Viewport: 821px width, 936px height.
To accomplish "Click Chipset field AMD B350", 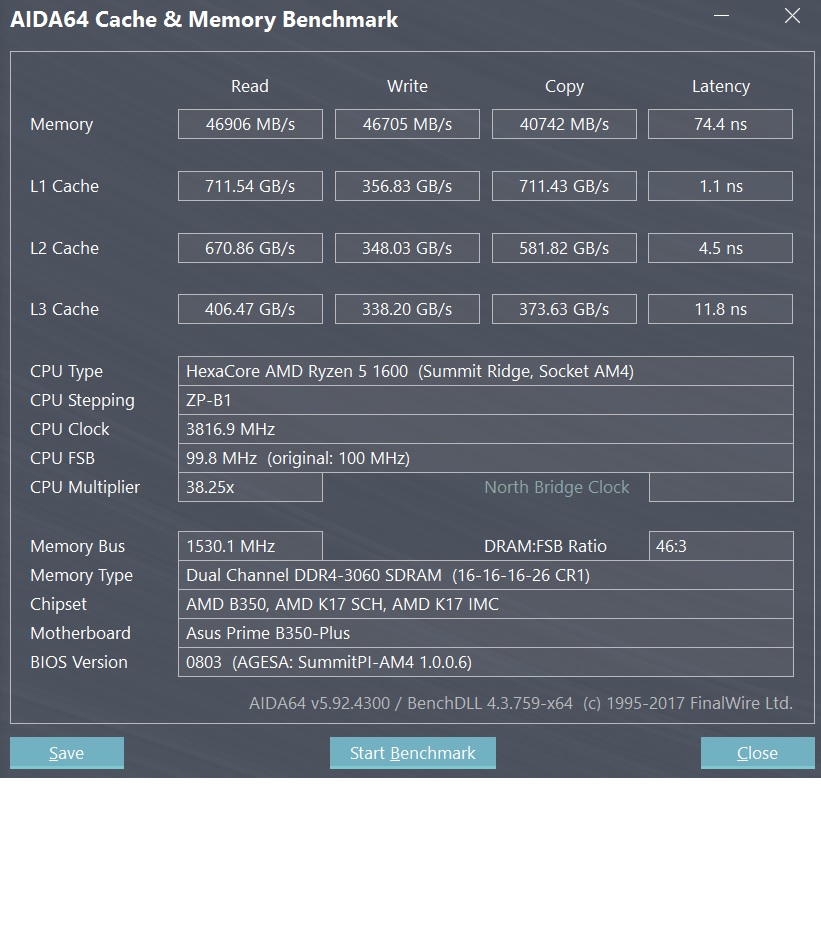I will coord(486,604).
